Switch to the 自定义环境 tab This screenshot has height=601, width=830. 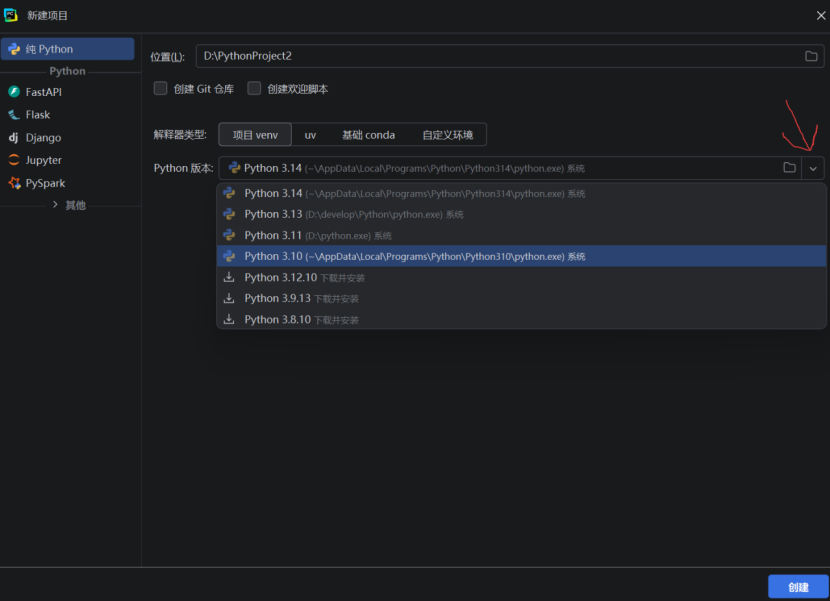click(x=447, y=135)
